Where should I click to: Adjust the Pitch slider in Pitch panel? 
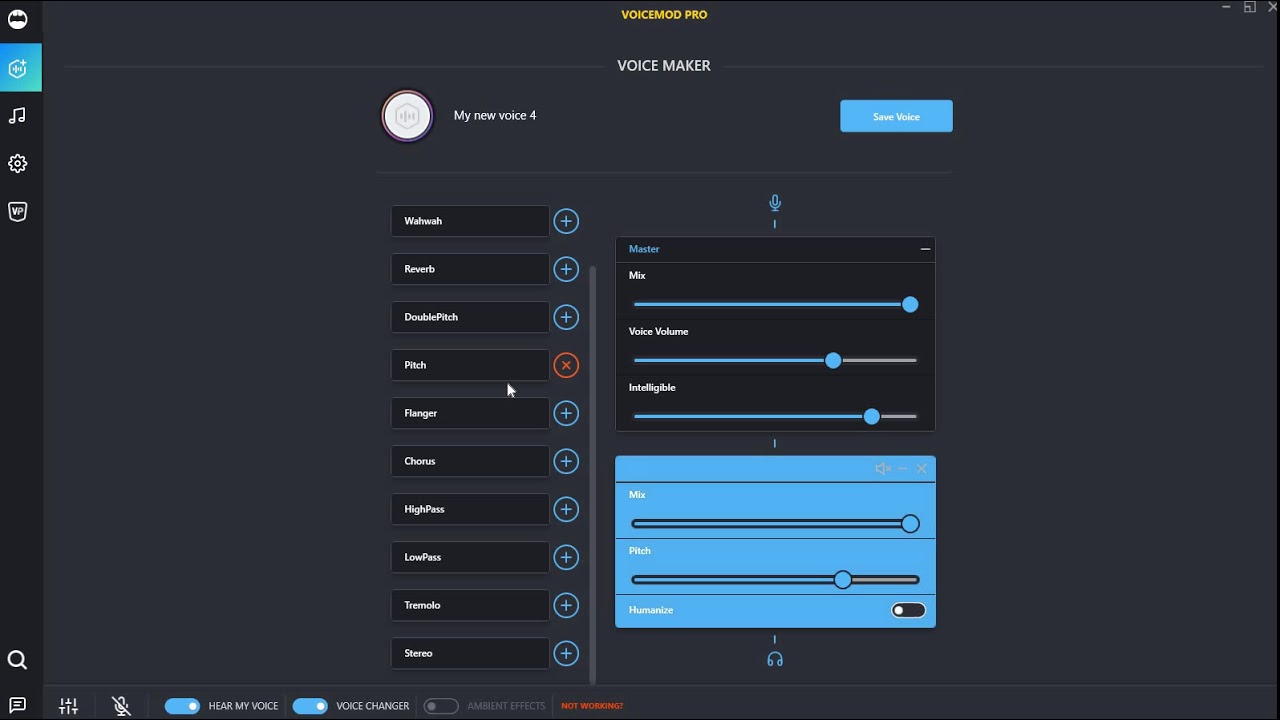point(775,579)
